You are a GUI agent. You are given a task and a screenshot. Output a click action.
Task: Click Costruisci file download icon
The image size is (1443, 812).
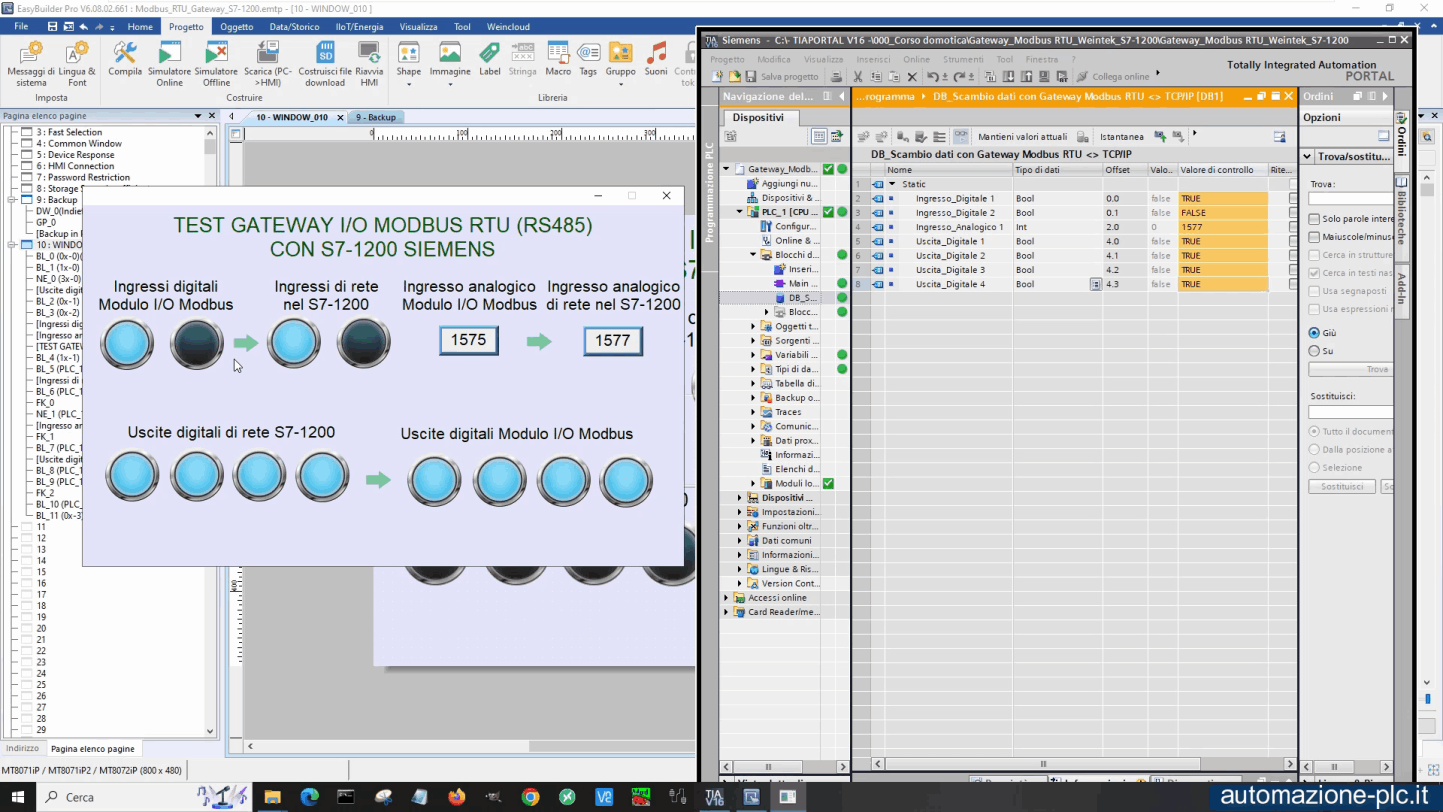coord(324,63)
